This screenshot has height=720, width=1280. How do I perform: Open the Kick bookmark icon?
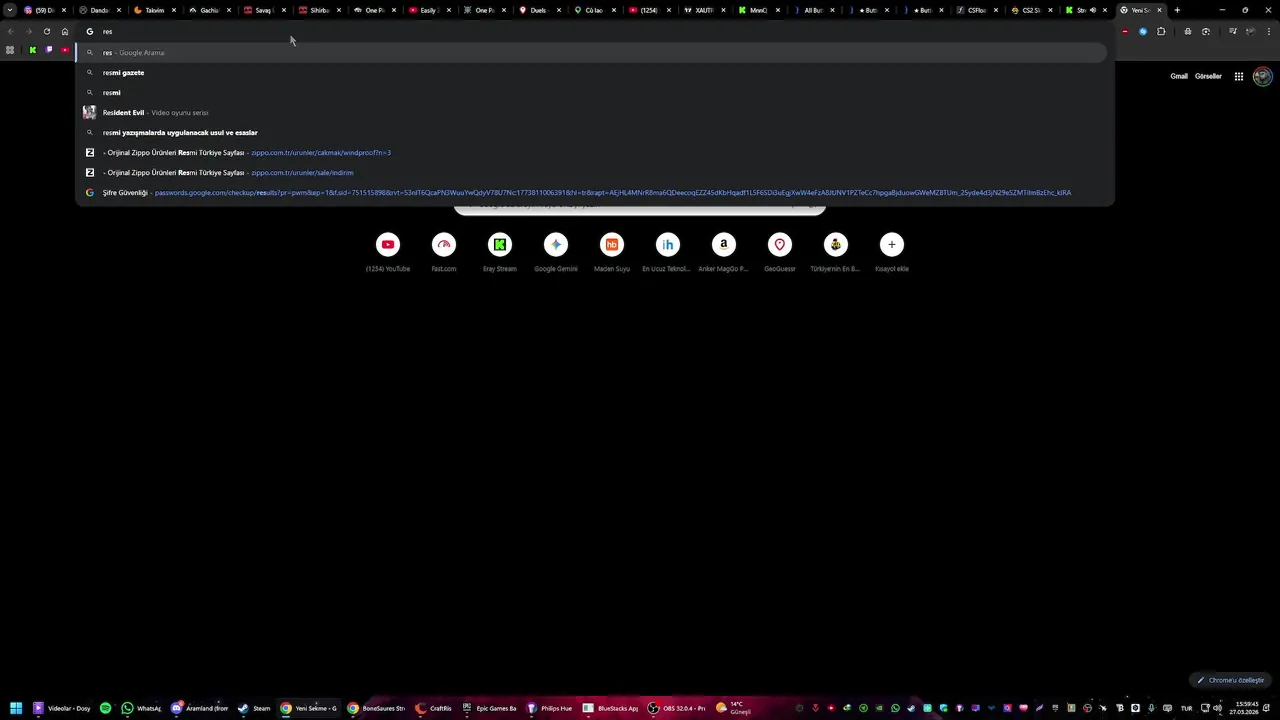click(33, 50)
